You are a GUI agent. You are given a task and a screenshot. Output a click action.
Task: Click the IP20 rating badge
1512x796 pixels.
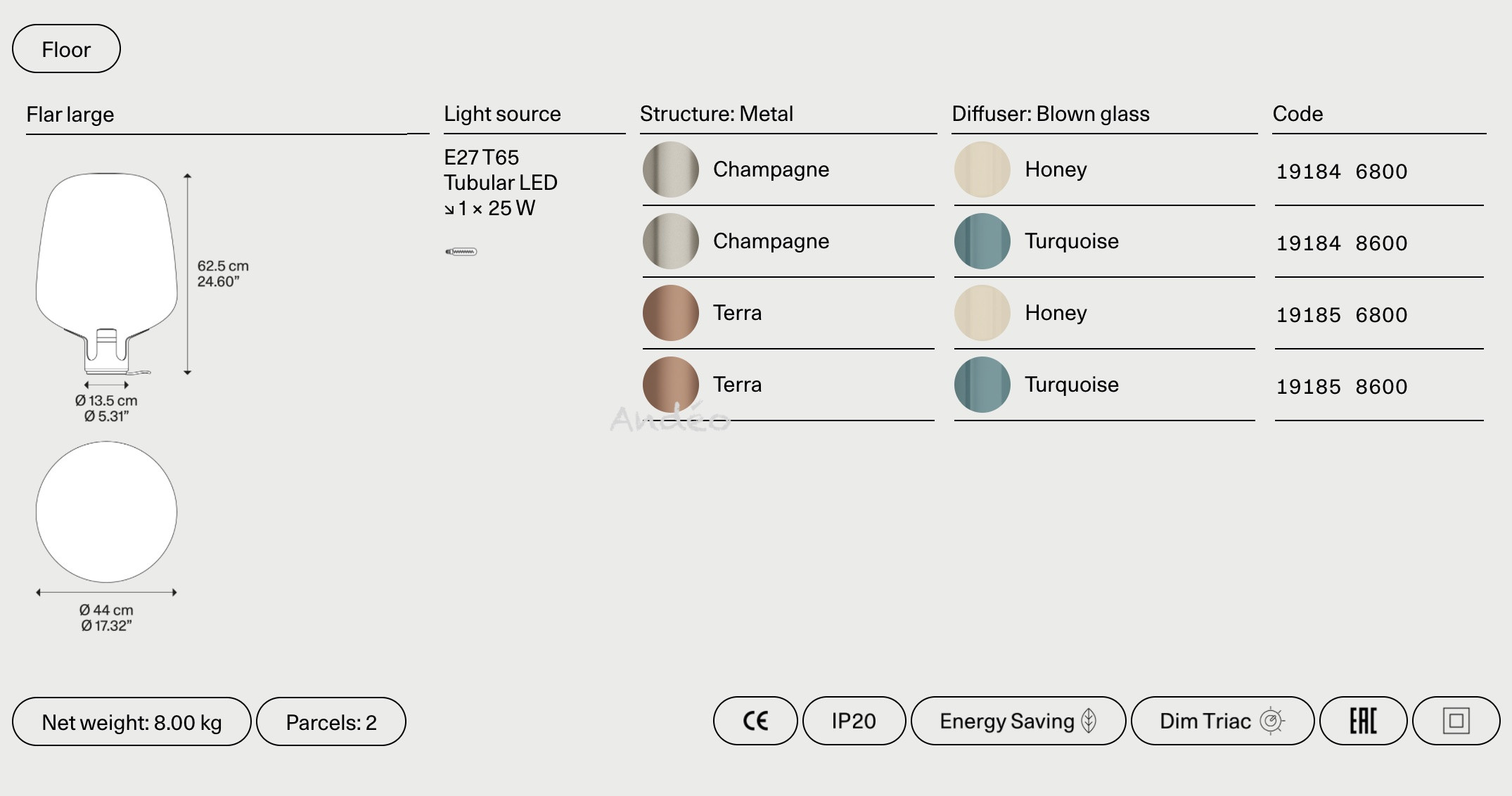coord(854,721)
